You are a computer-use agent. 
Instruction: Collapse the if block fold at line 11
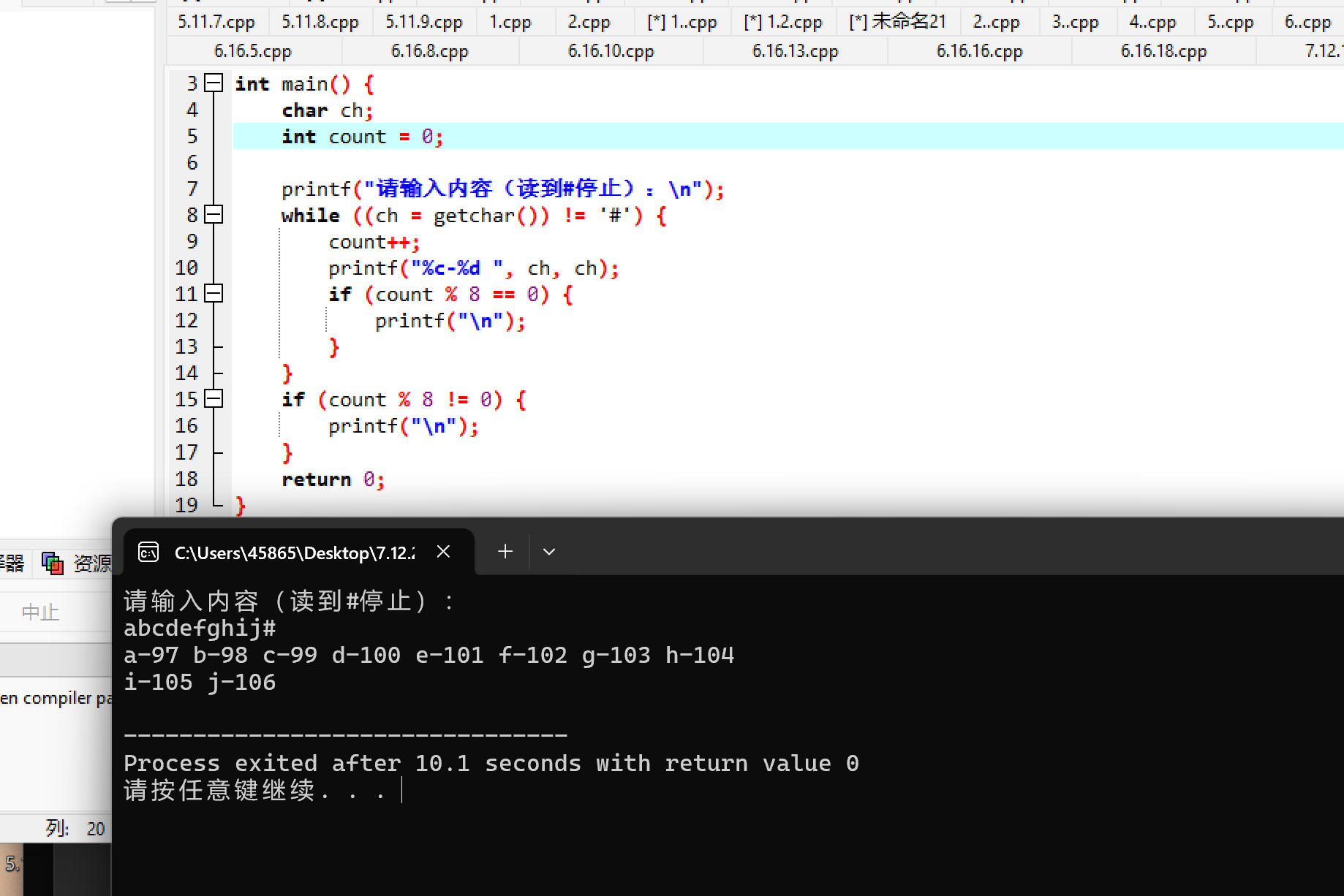214,294
